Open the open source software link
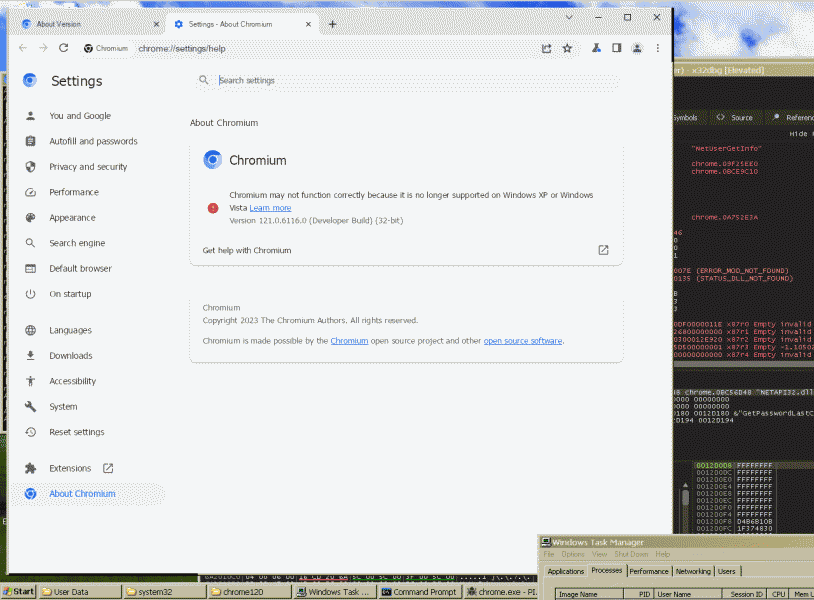 pos(523,341)
